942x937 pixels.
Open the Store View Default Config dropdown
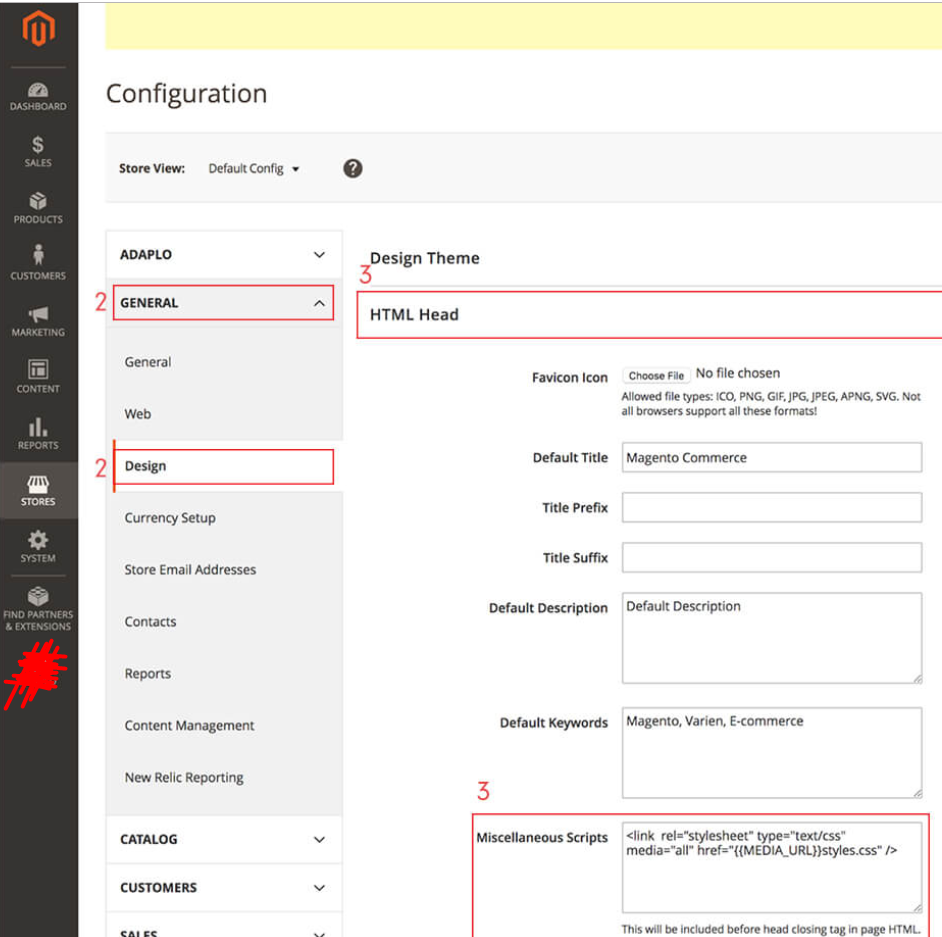(254, 169)
